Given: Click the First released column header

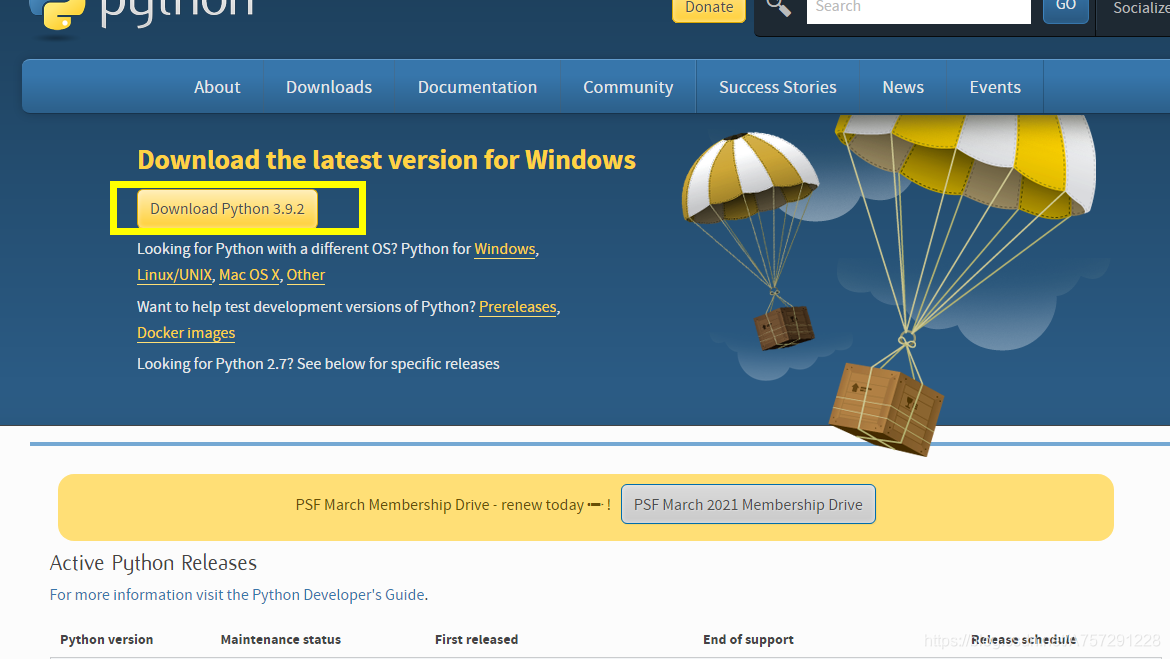Looking at the screenshot, I should [476, 640].
